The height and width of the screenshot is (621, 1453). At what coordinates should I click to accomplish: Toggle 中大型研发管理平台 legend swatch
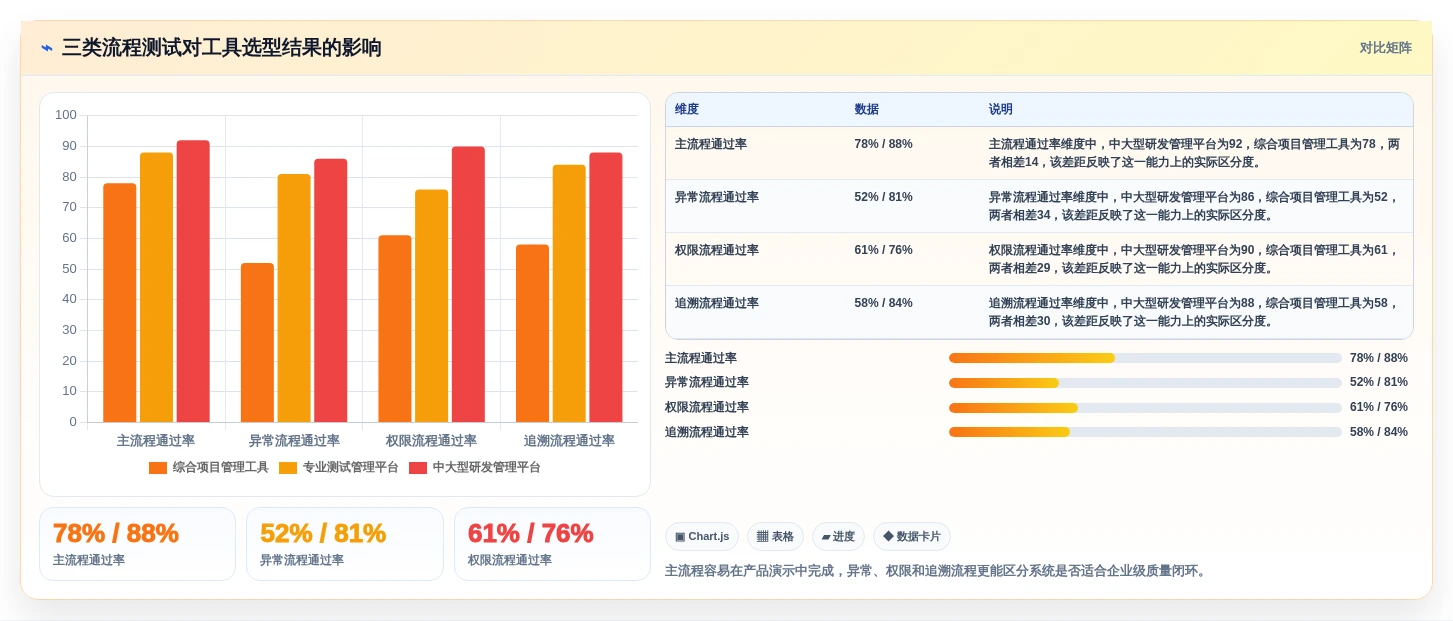pyautogui.click(x=418, y=468)
